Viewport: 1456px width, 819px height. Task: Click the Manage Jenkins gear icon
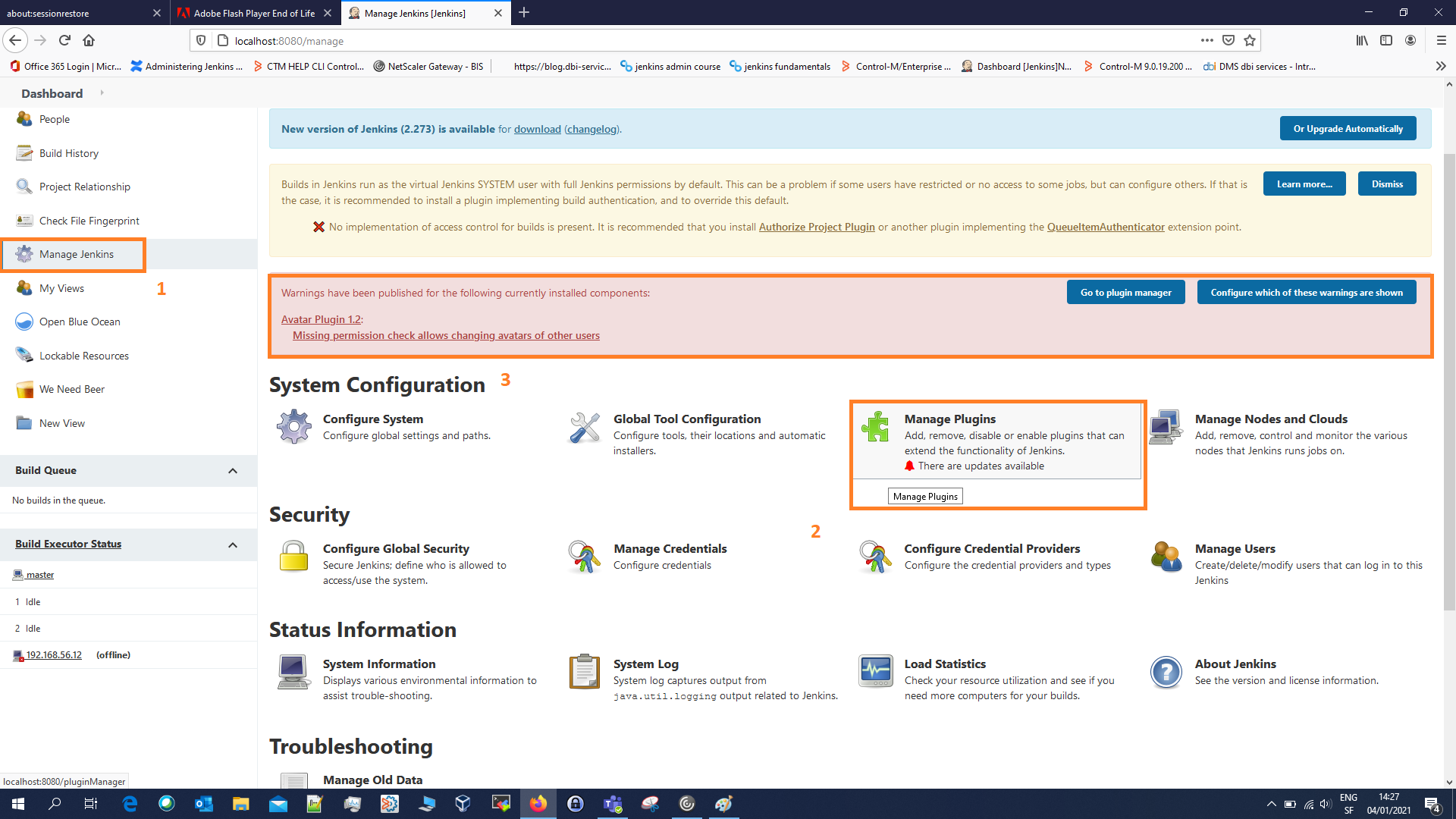(x=24, y=254)
